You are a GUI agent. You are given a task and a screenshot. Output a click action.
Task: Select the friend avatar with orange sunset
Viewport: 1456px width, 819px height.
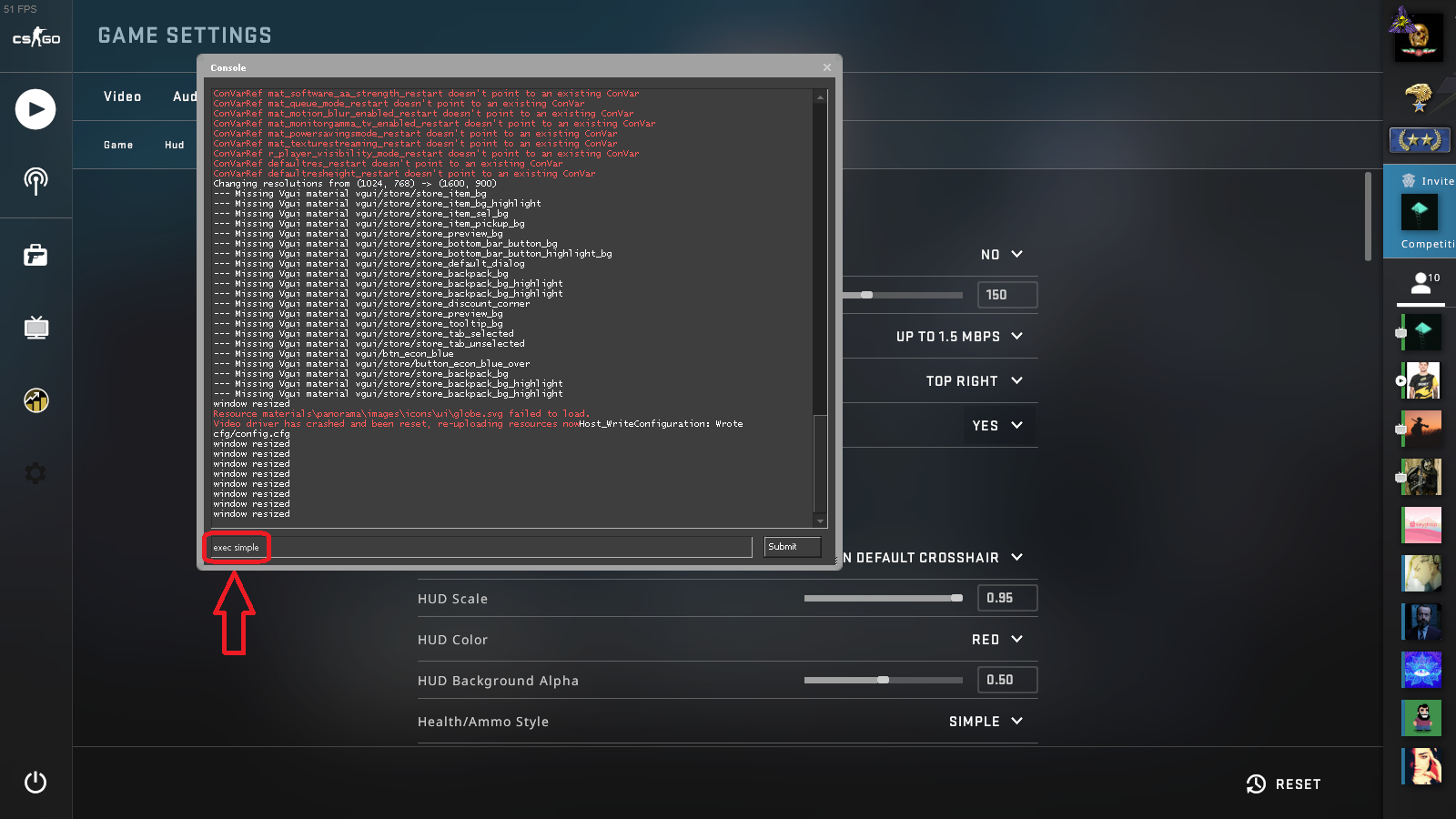1421,429
